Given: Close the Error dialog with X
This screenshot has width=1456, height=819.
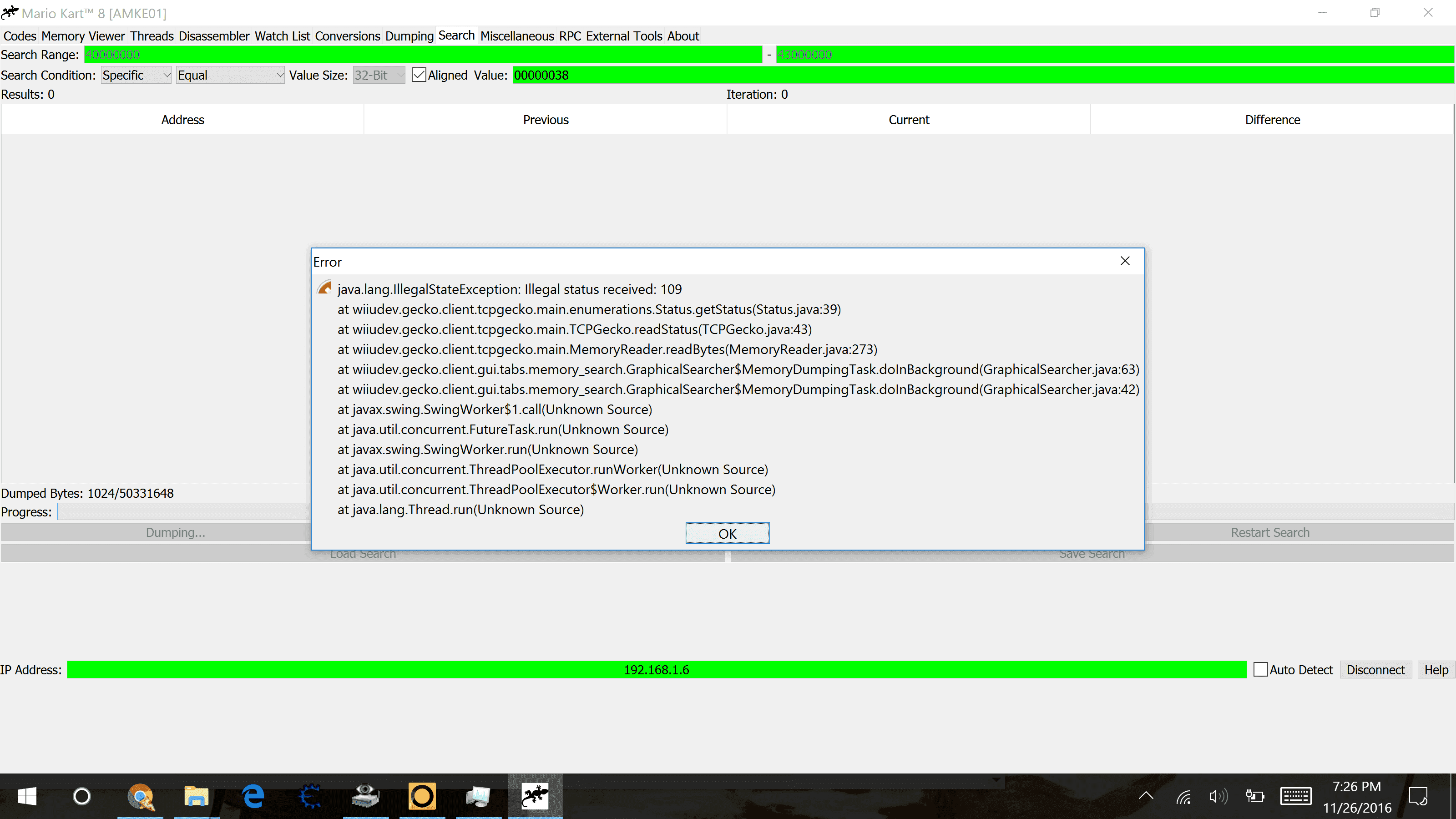Looking at the screenshot, I should pyautogui.click(x=1125, y=261).
